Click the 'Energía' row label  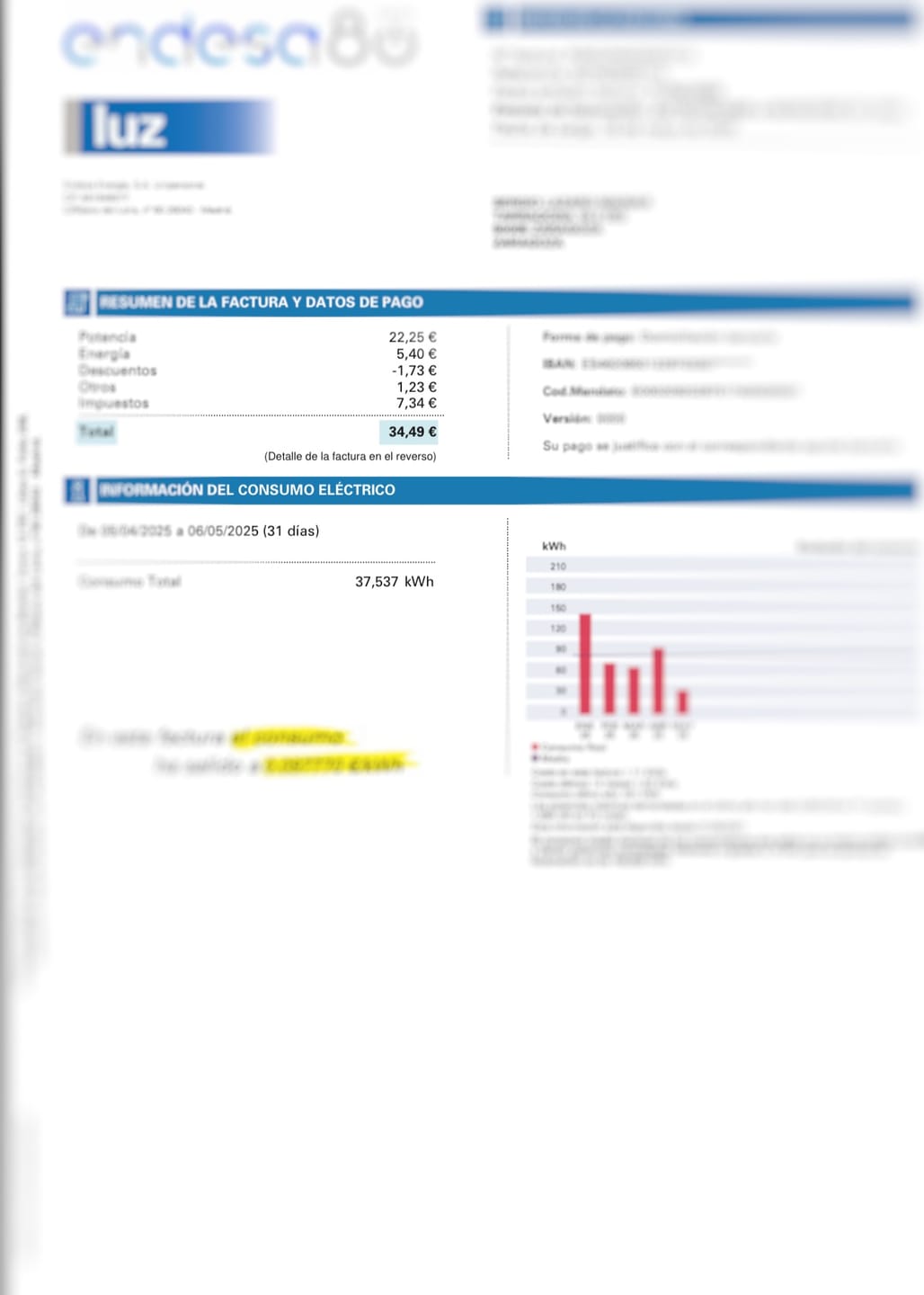click(x=104, y=354)
